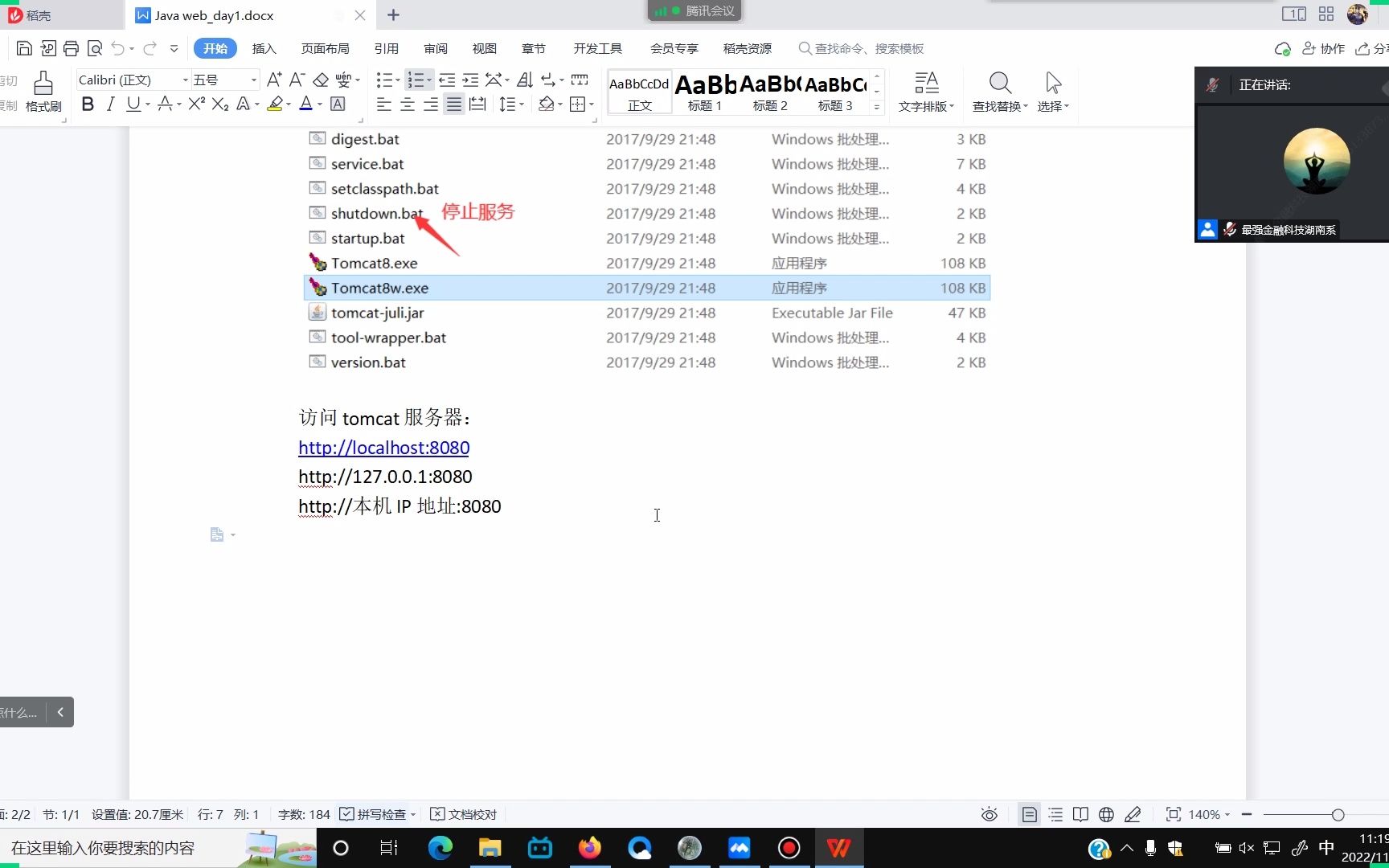This screenshot has width=1389, height=868.
Task: Open line spacing dropdown
Action: click(x=522, y=104)
